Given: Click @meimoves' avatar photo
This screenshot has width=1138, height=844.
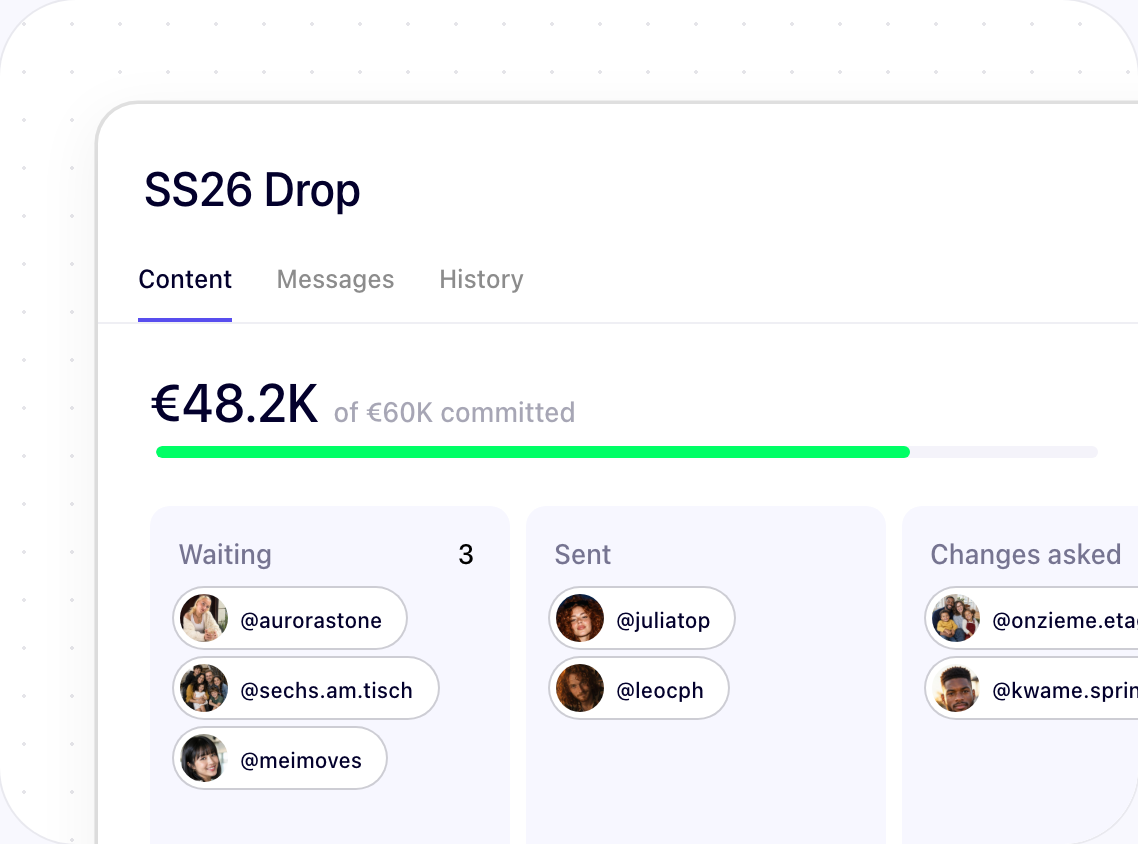Looking at the screenshot, I should (204, 758).
